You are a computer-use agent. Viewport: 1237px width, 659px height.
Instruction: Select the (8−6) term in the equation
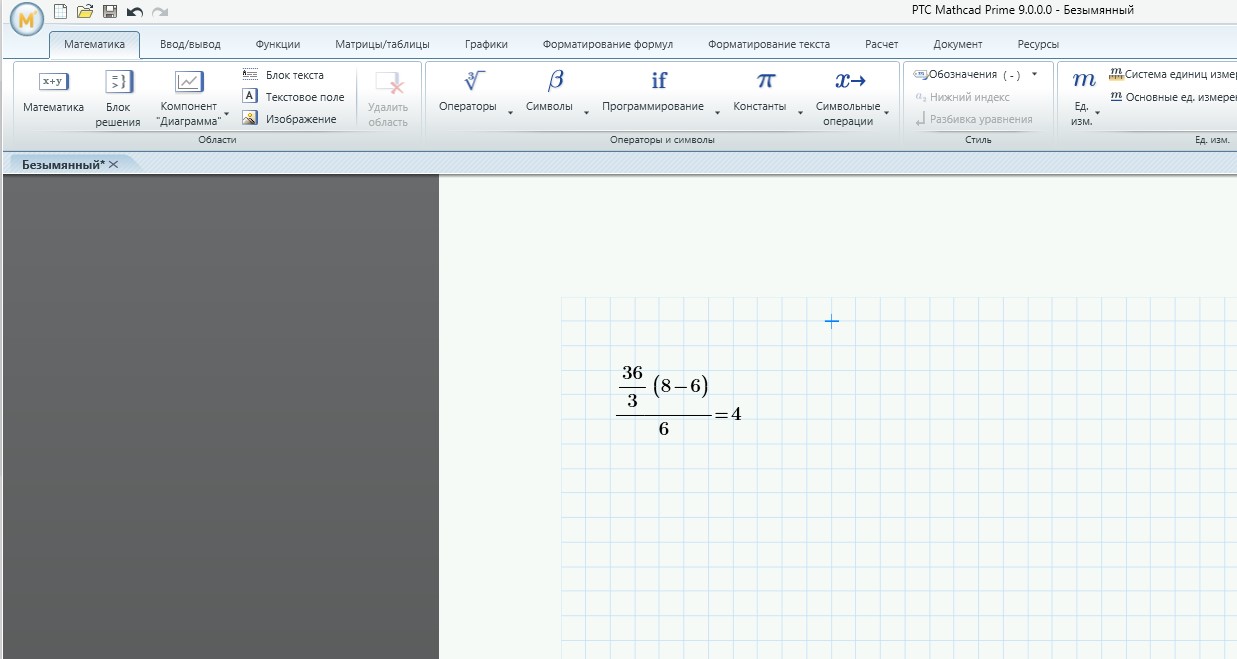680,386
